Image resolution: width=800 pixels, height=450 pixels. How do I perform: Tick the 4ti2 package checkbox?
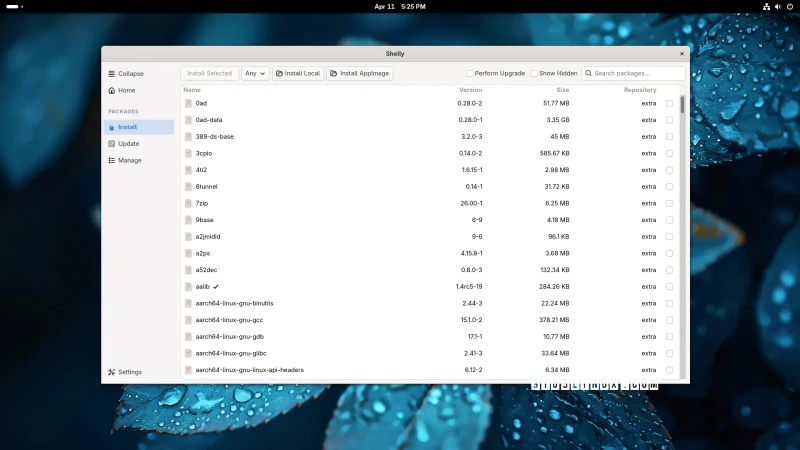669,170
